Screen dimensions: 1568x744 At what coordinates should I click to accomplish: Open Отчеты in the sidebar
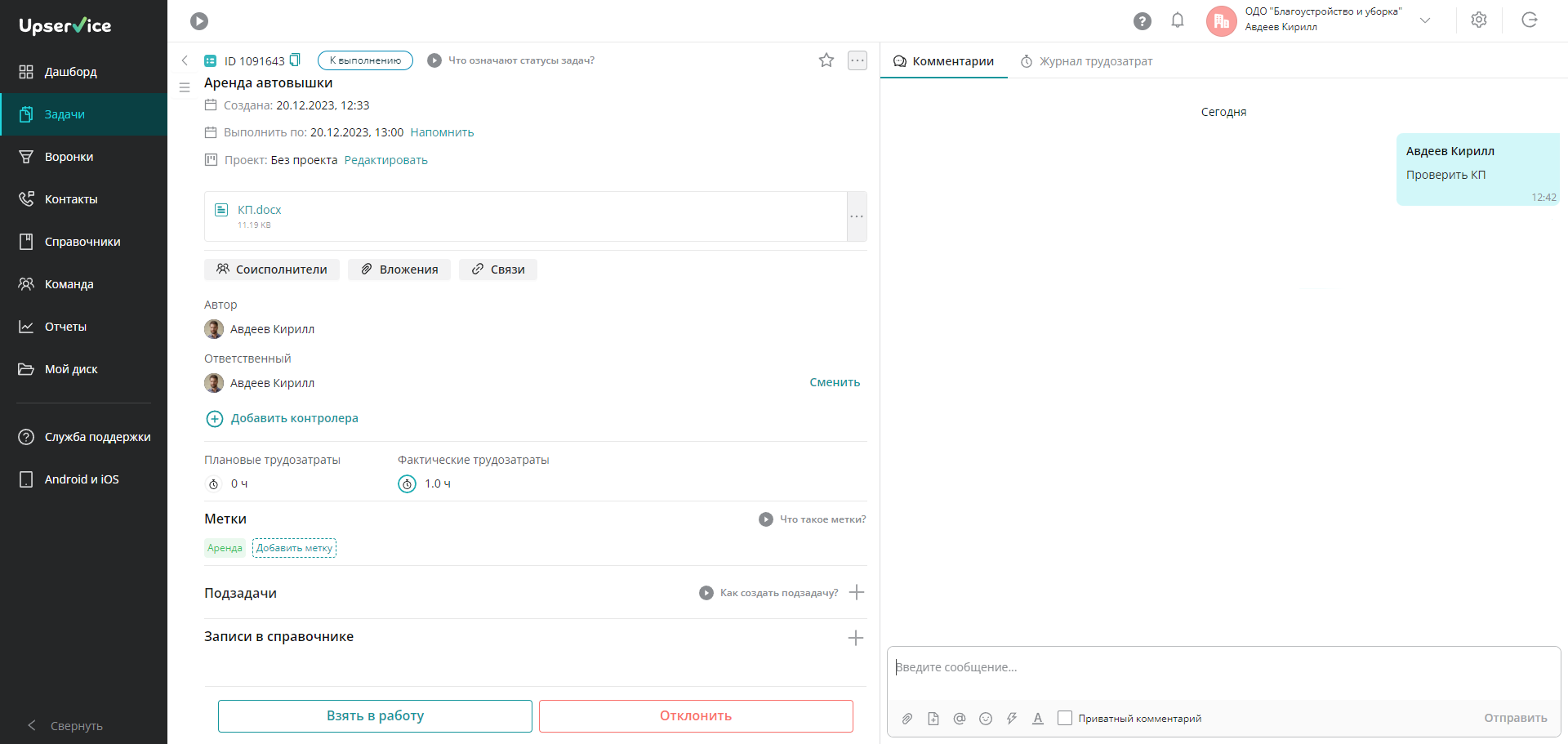(x=83, y=327)
